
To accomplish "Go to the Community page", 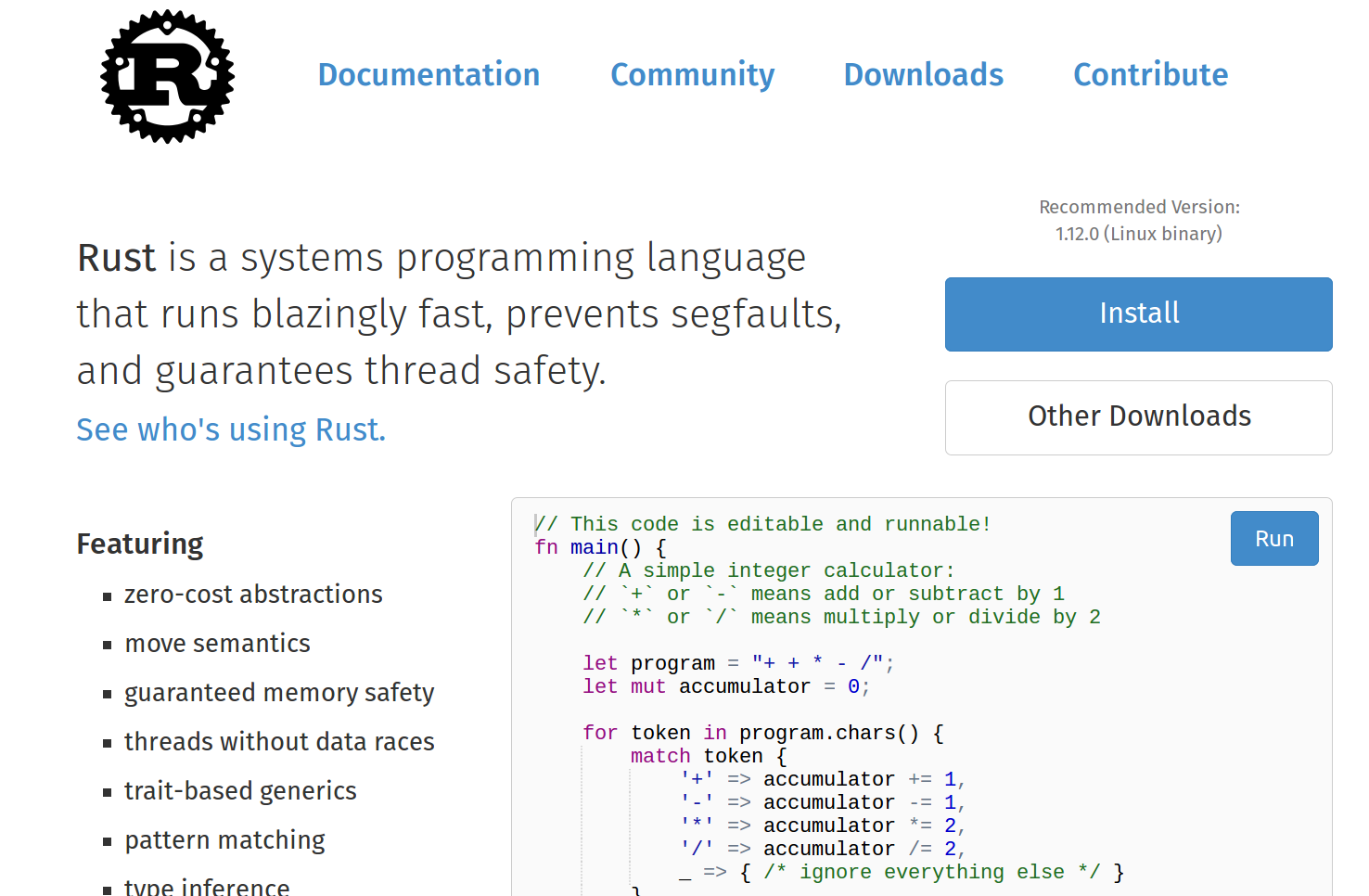I will [692, 74].
